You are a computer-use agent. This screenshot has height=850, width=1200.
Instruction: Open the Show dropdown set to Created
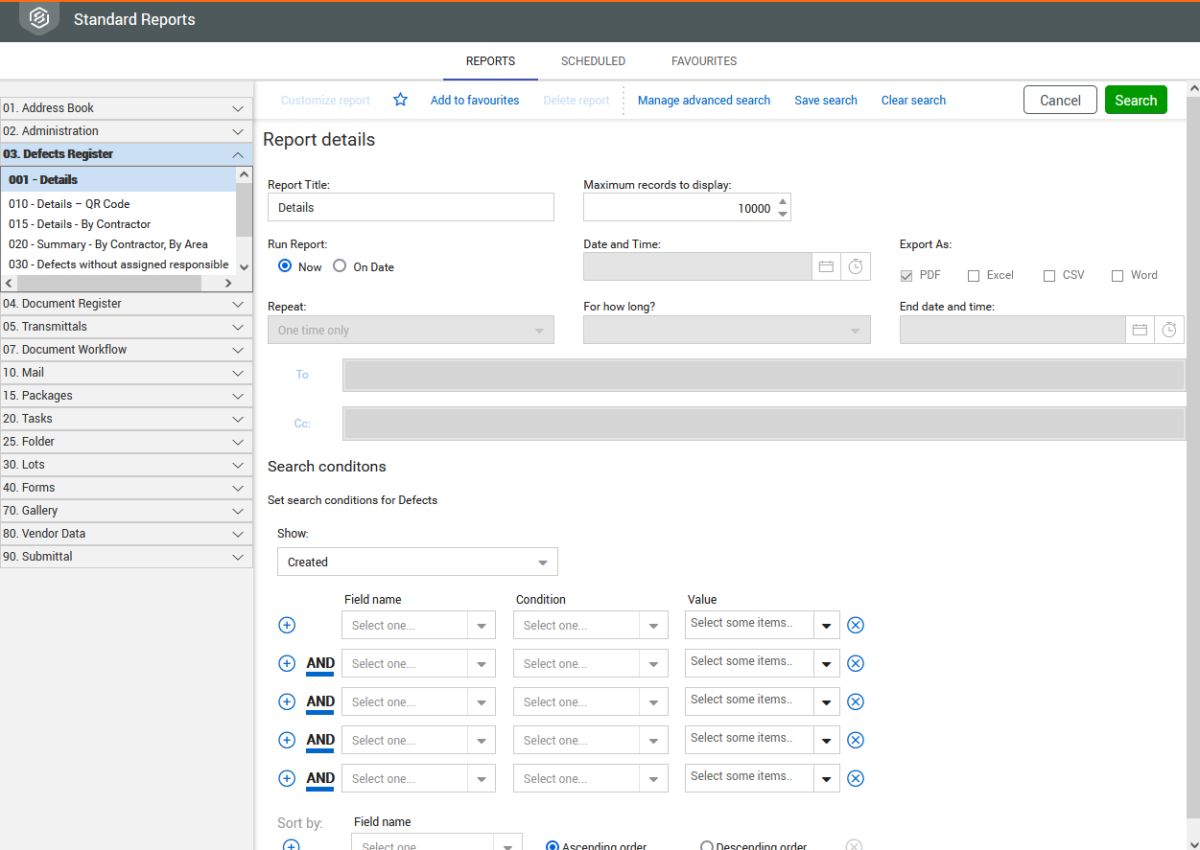417,562
